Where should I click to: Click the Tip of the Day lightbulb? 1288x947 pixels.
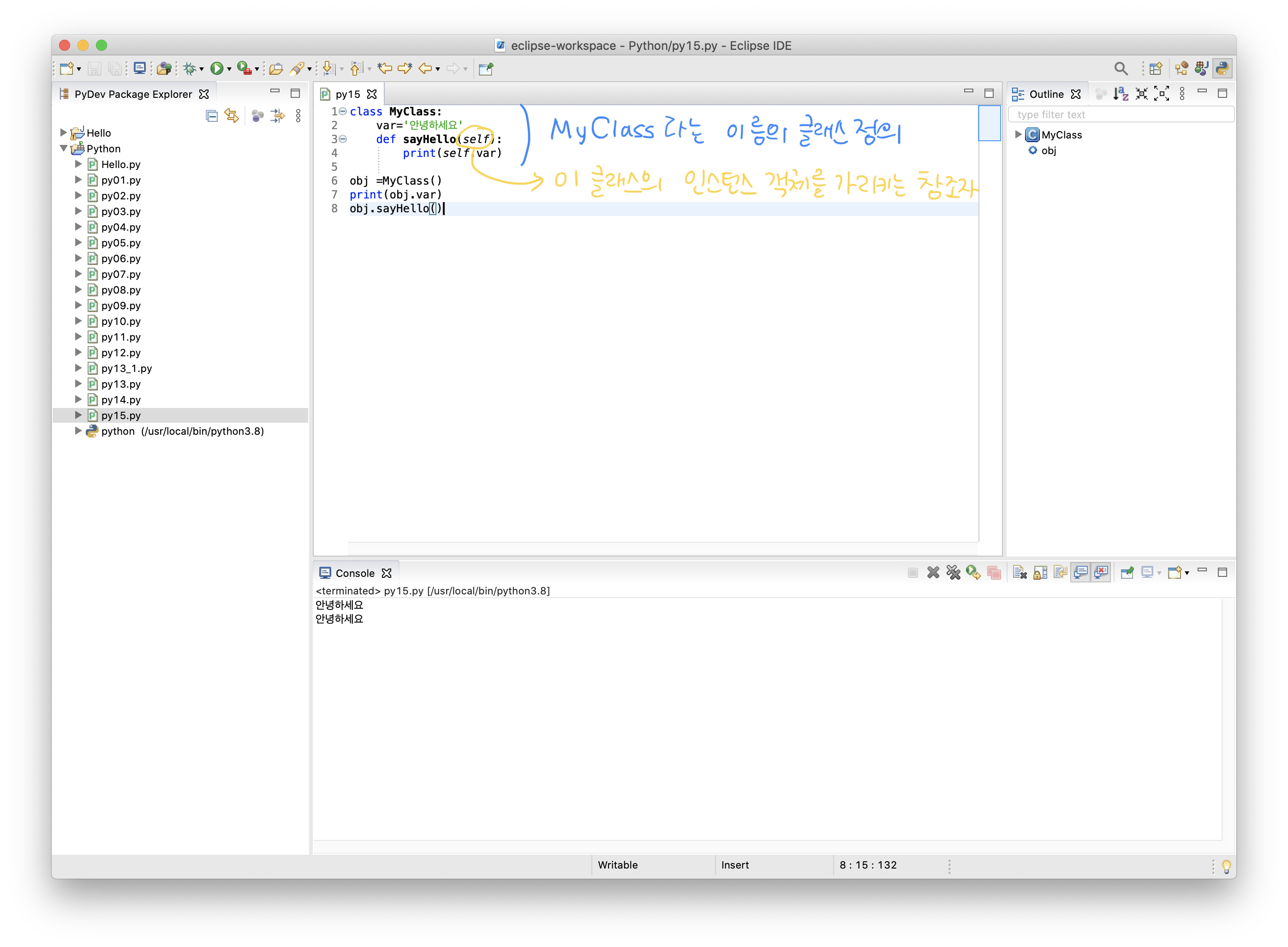(1226, 866)
